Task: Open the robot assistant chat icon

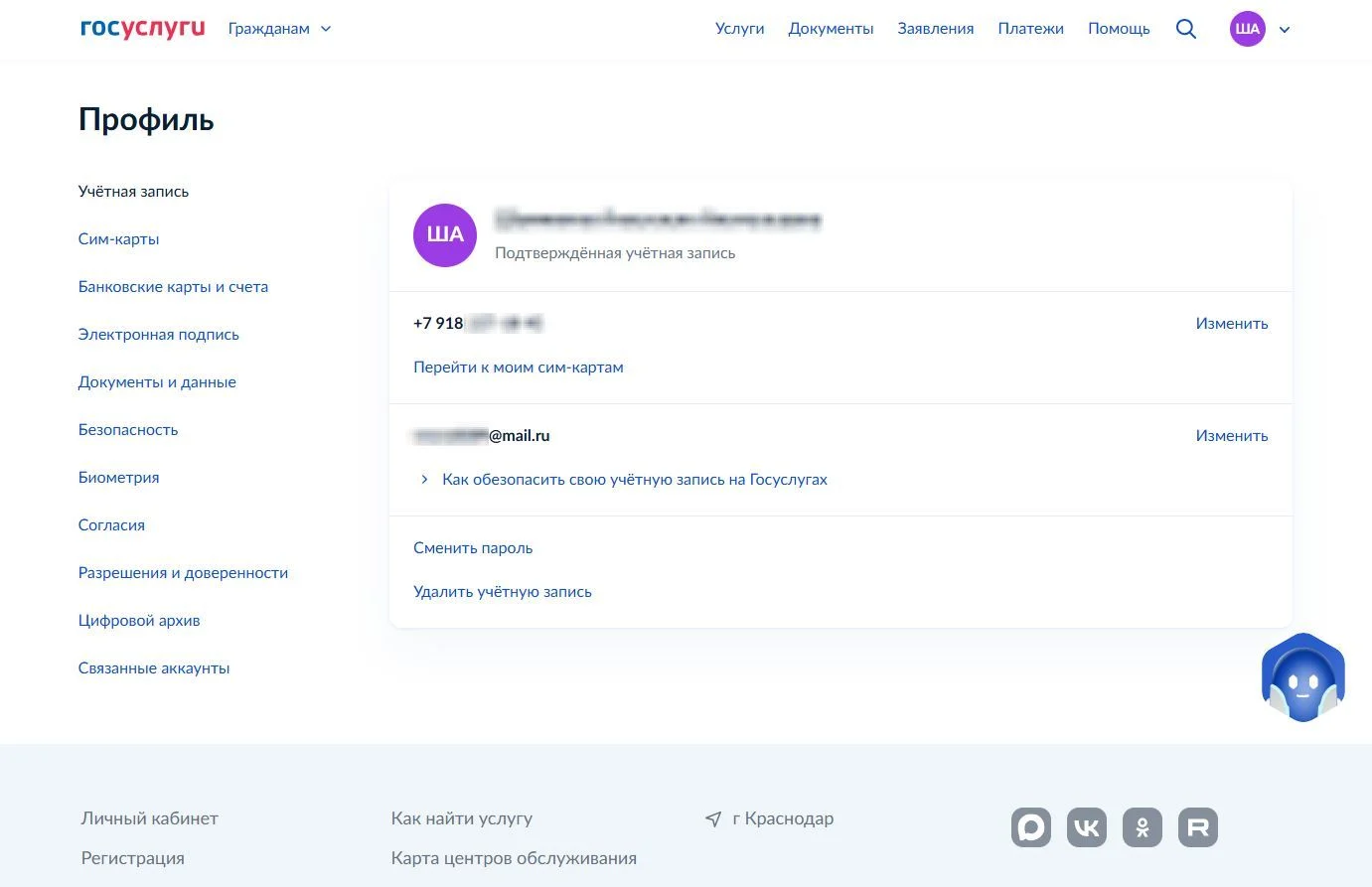Action: pos(1302,677)
